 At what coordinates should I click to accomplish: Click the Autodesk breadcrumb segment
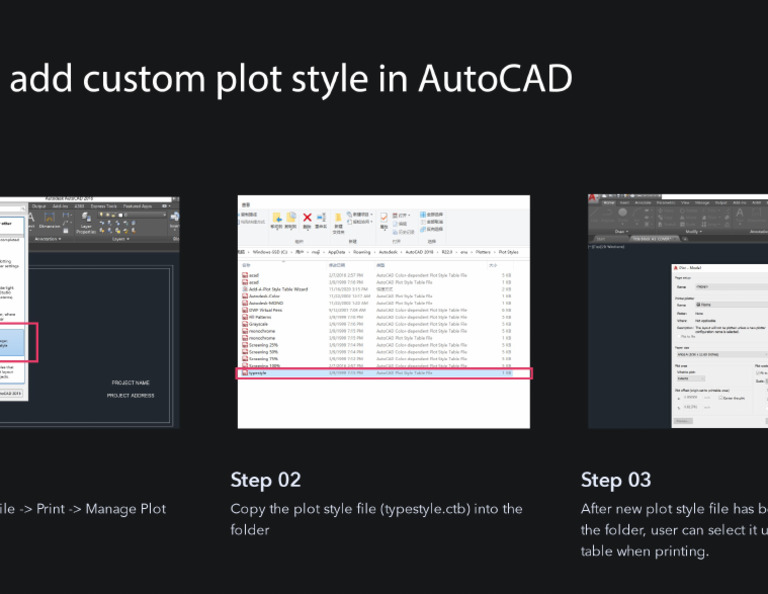tap(388, 252)
